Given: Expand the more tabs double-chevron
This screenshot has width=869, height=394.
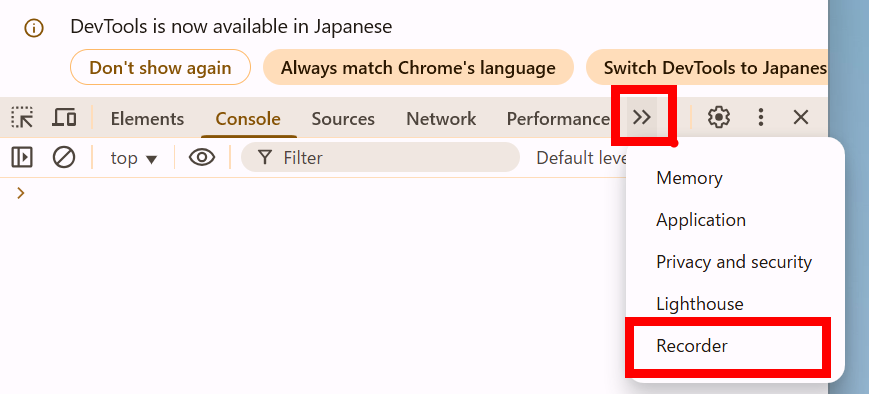Looking at the screenshot, I should 642,117.
